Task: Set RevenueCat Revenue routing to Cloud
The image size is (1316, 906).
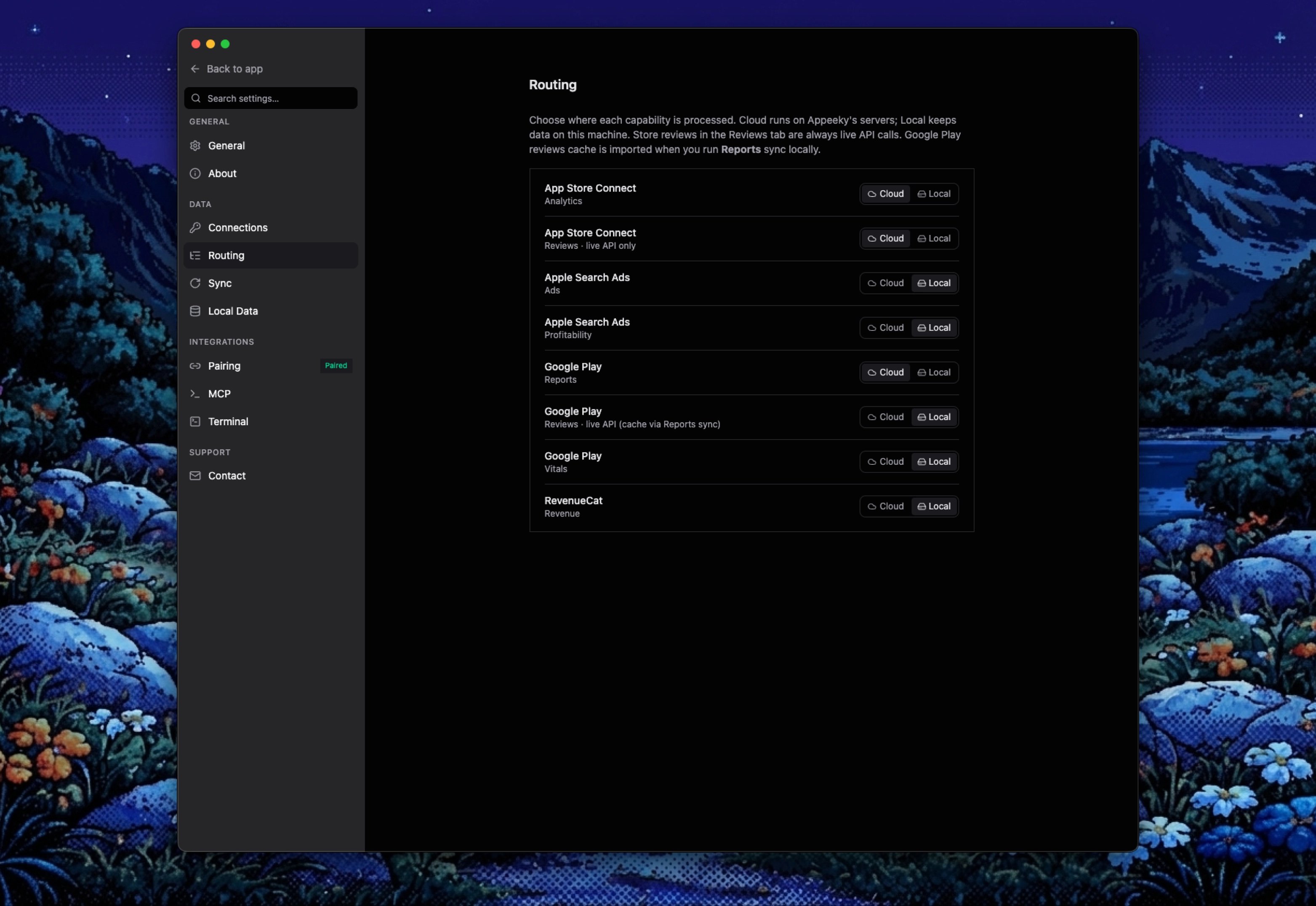Action: point(886,506)
